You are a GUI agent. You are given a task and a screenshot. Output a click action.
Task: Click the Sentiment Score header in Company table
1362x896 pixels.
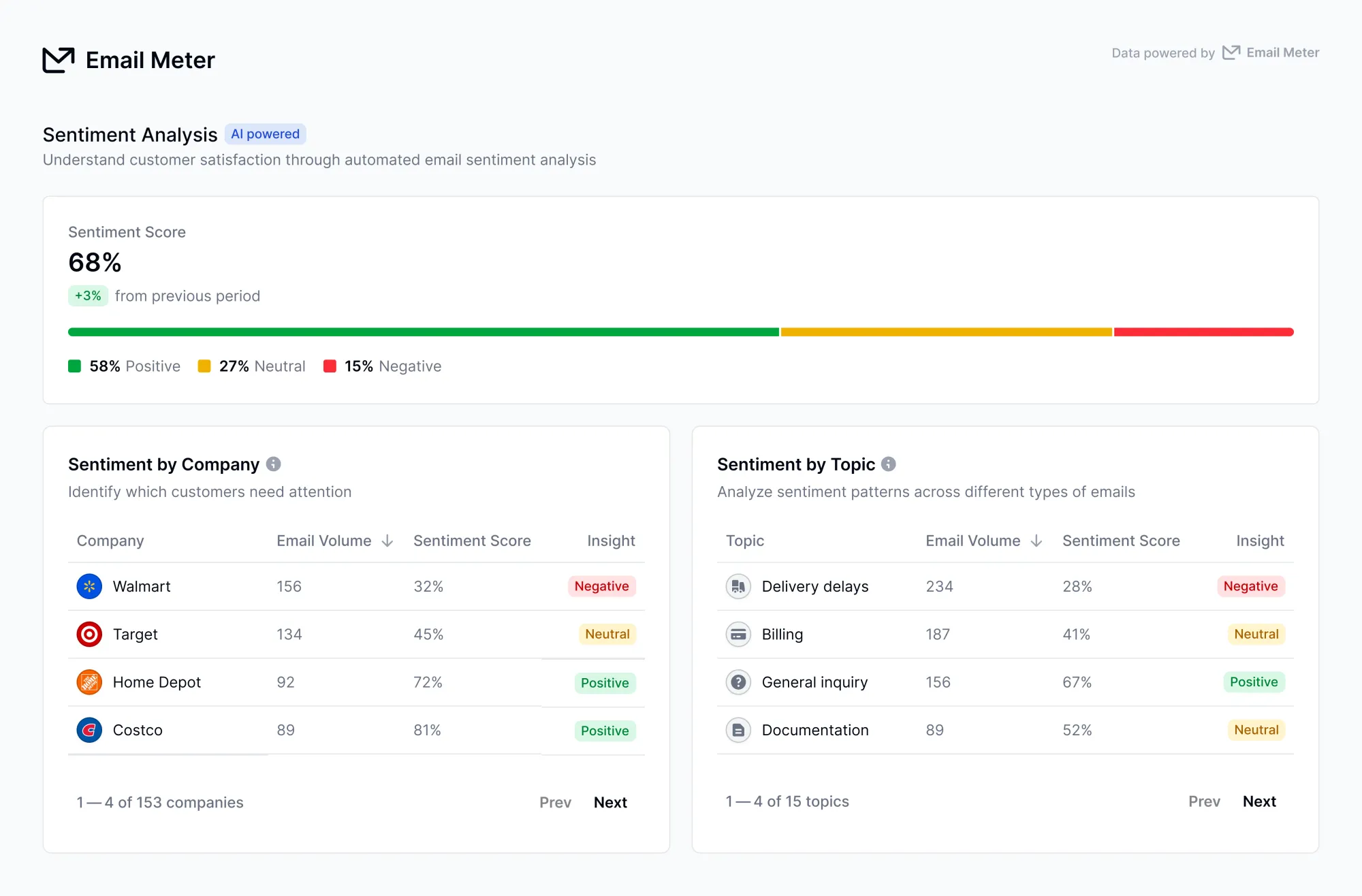(x=472, y=541)
